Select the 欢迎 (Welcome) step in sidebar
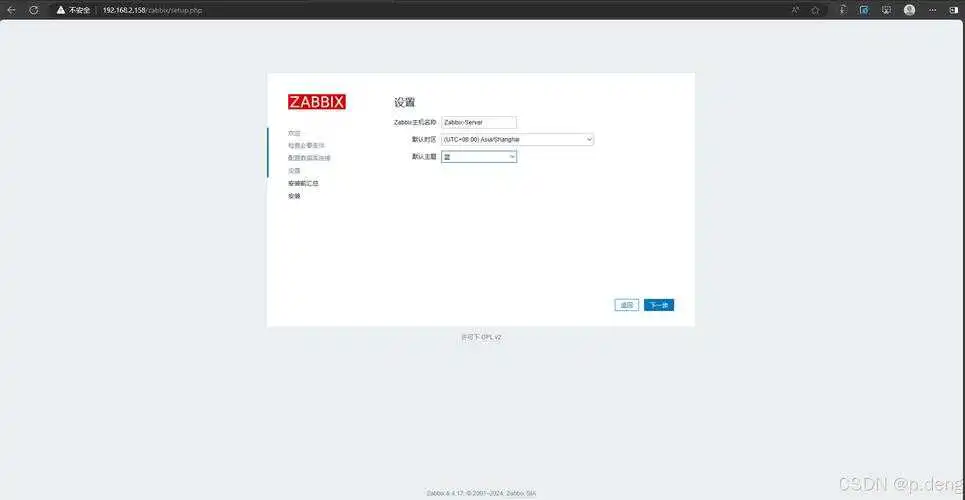This screenshot has width=965, height=500. pyautogui.click(x=294, y=133)
